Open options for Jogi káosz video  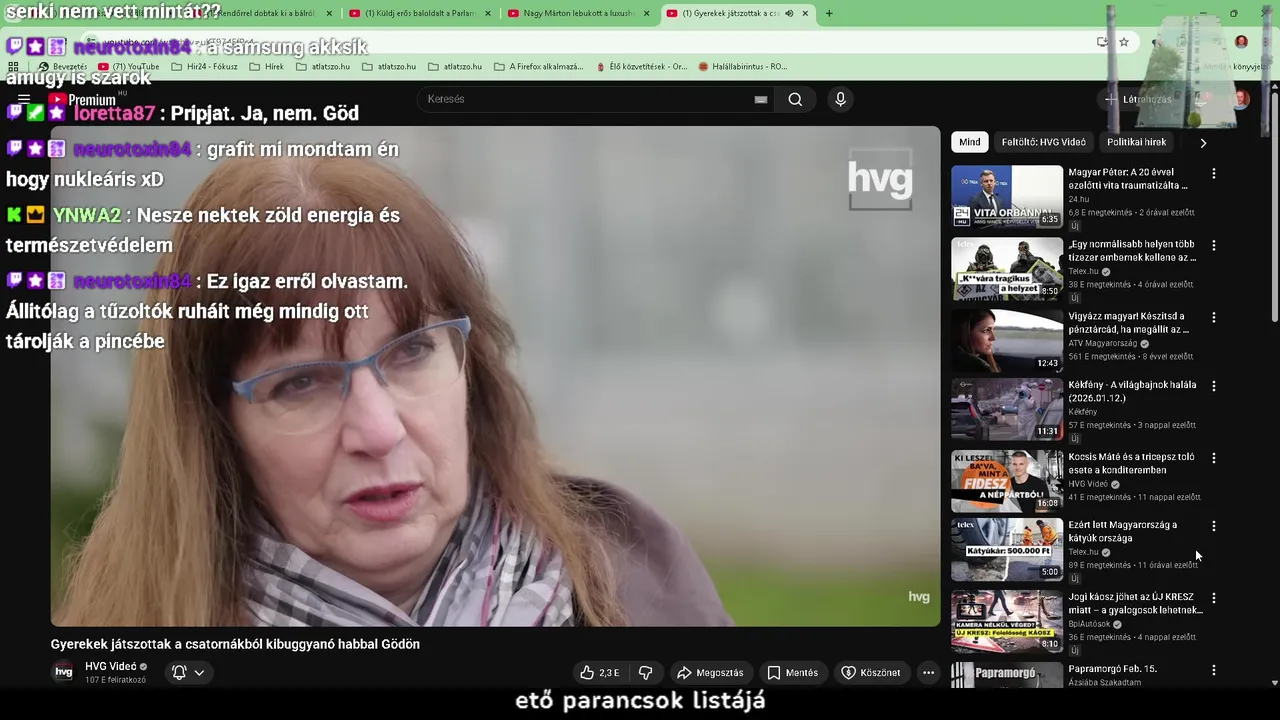1214,598
